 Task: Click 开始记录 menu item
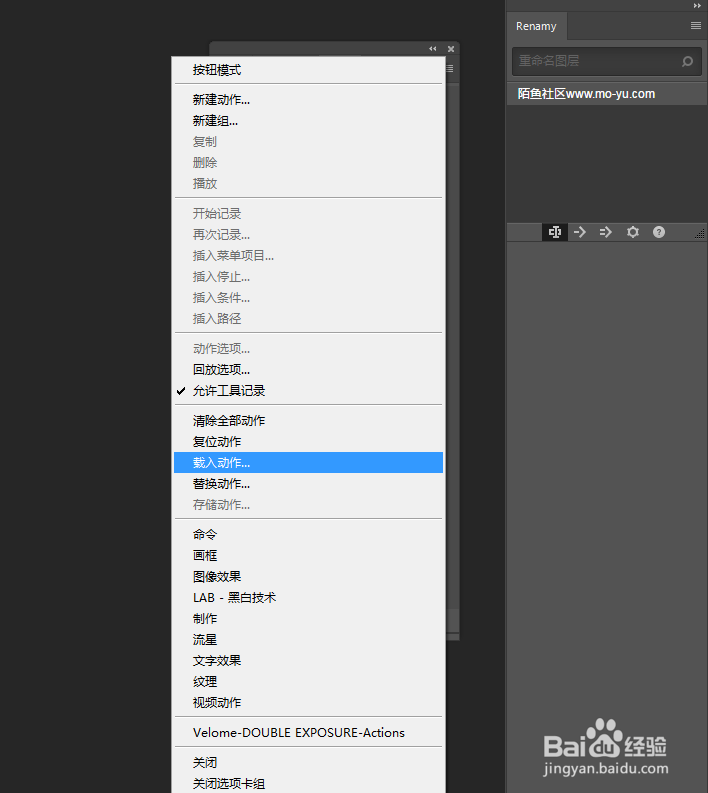coord(308,213)
